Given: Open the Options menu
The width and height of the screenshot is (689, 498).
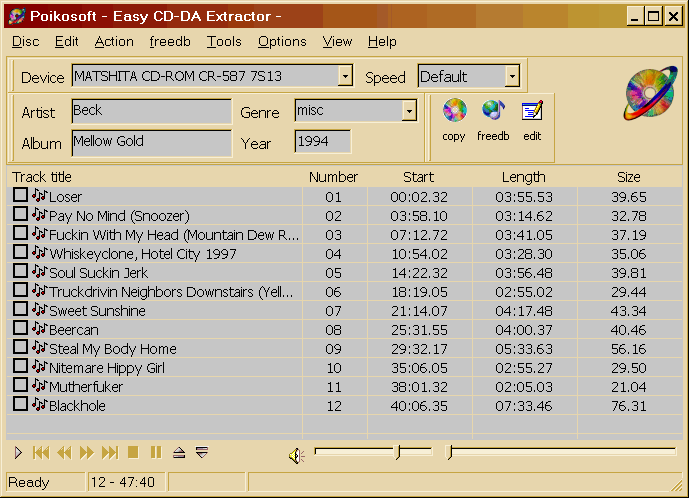Looking at the screenshot, I should pyautogui.click(x=282, y=41).
